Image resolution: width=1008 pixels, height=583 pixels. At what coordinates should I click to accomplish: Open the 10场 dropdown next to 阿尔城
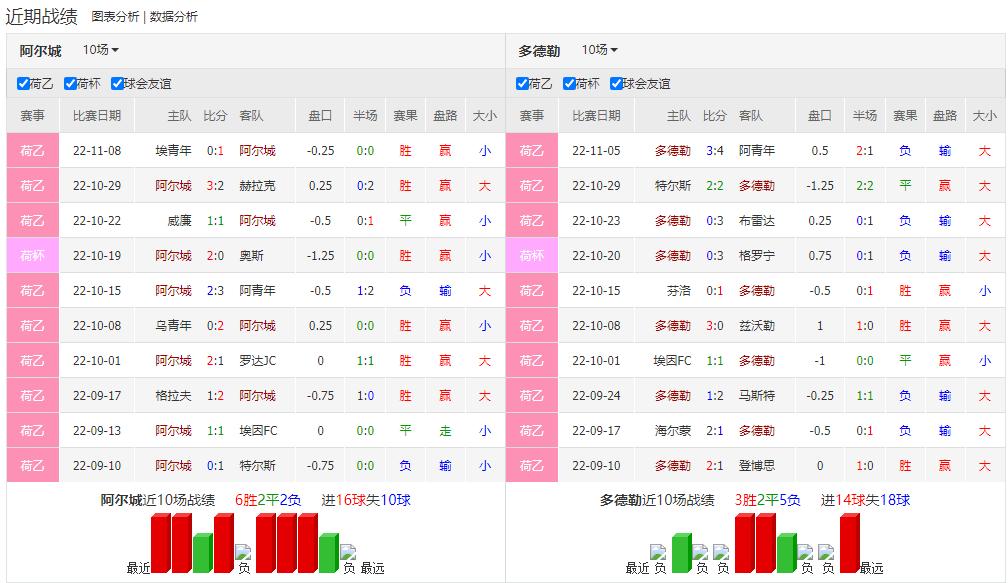coord(100,51)
